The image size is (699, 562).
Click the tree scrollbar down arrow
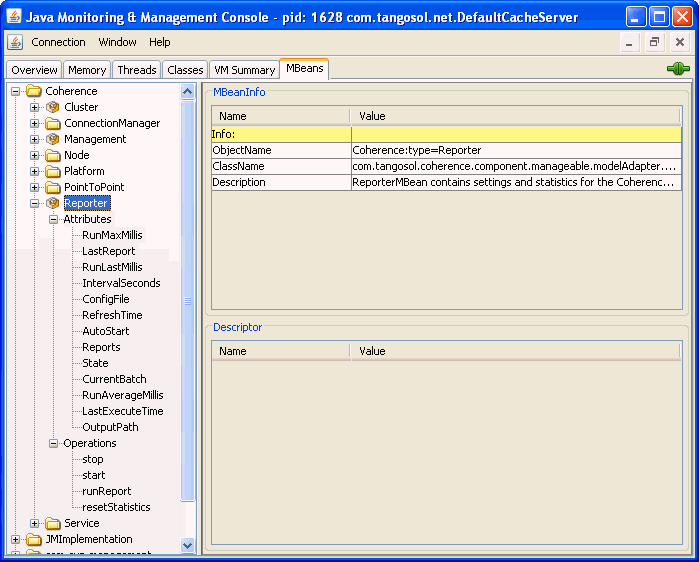coord(188,545)
